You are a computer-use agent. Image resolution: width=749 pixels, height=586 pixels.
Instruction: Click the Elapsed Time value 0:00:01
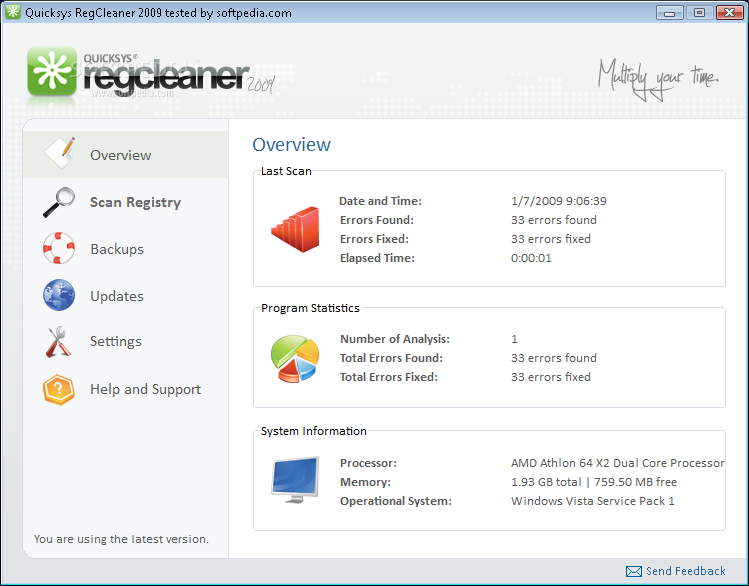click(x=531, y=258)
